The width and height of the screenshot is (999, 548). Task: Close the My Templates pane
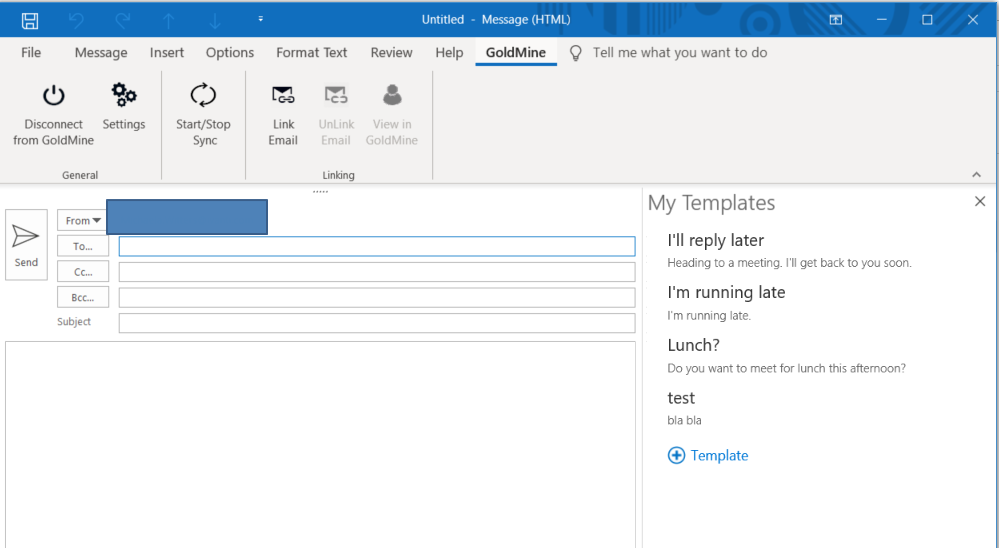tap(980, 202)
